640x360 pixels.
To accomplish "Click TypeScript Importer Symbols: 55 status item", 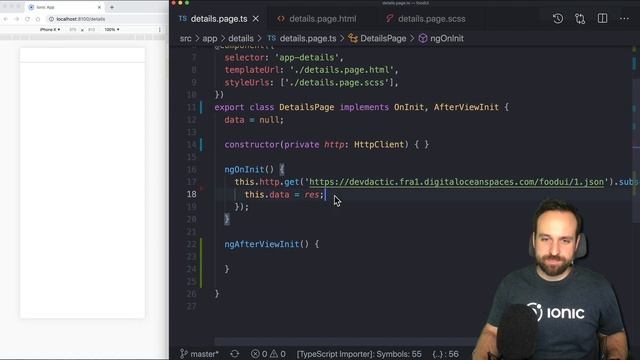I will [x=359, y=354].
